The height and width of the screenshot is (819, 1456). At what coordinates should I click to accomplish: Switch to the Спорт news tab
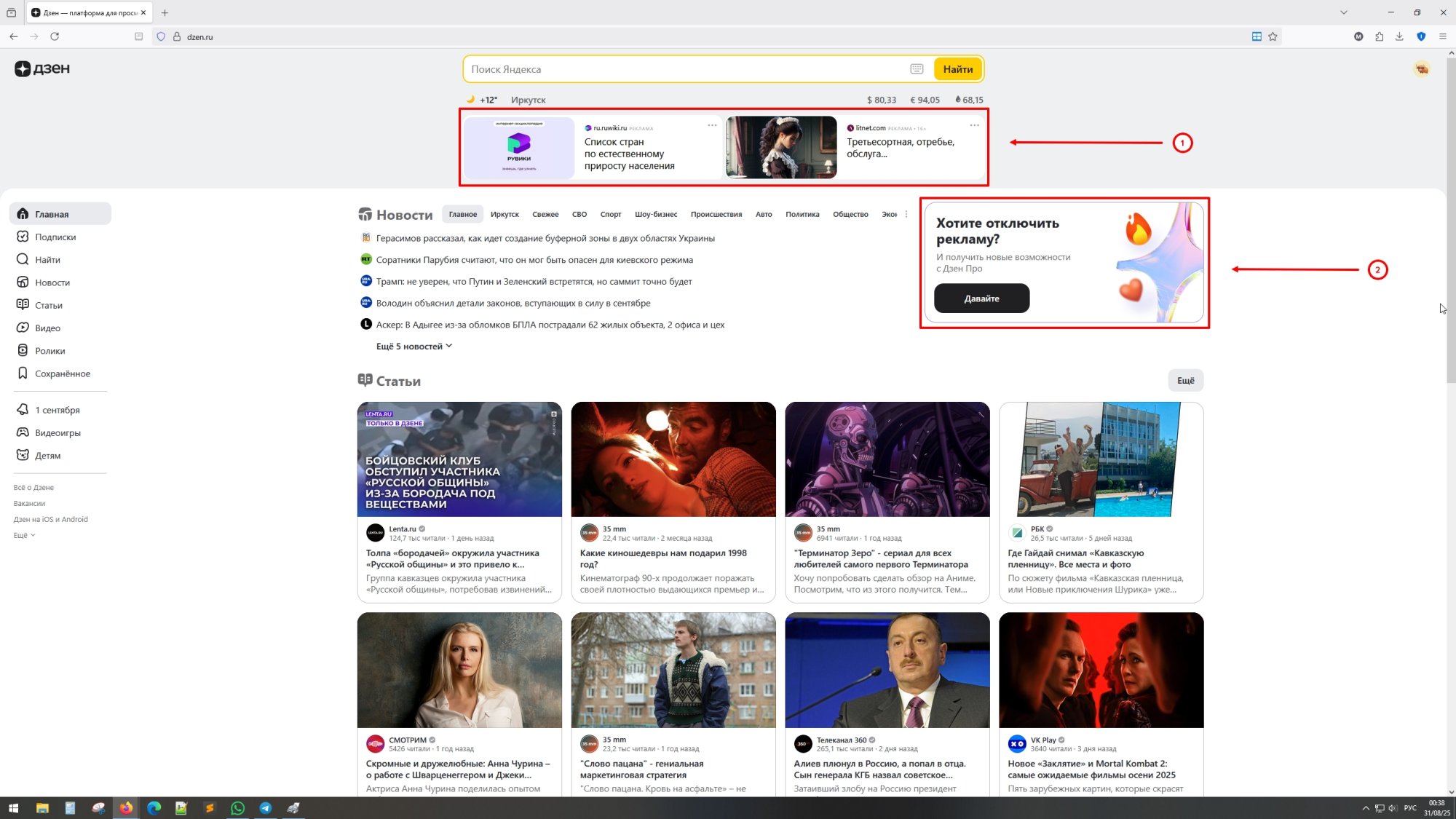(x=611, y=214)
